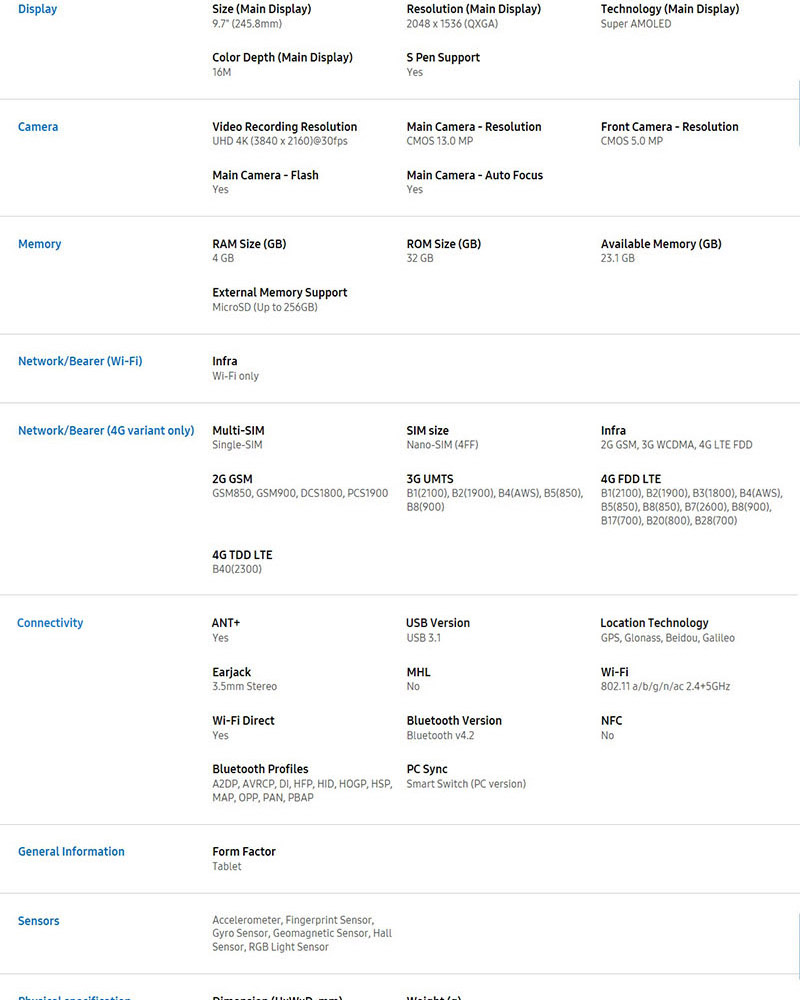Select the "3G UMTS" label
The image size is (800, 1000).
430,480
